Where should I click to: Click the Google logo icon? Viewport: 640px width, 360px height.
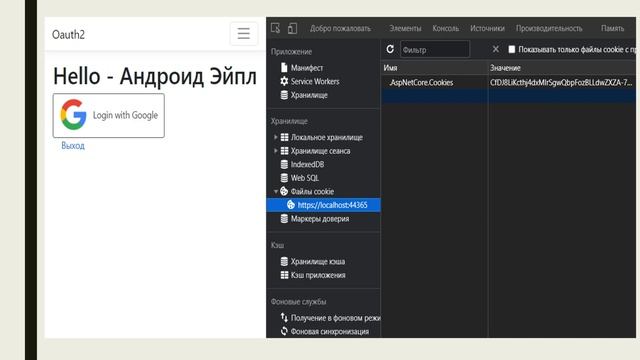(x=73, y=115)
